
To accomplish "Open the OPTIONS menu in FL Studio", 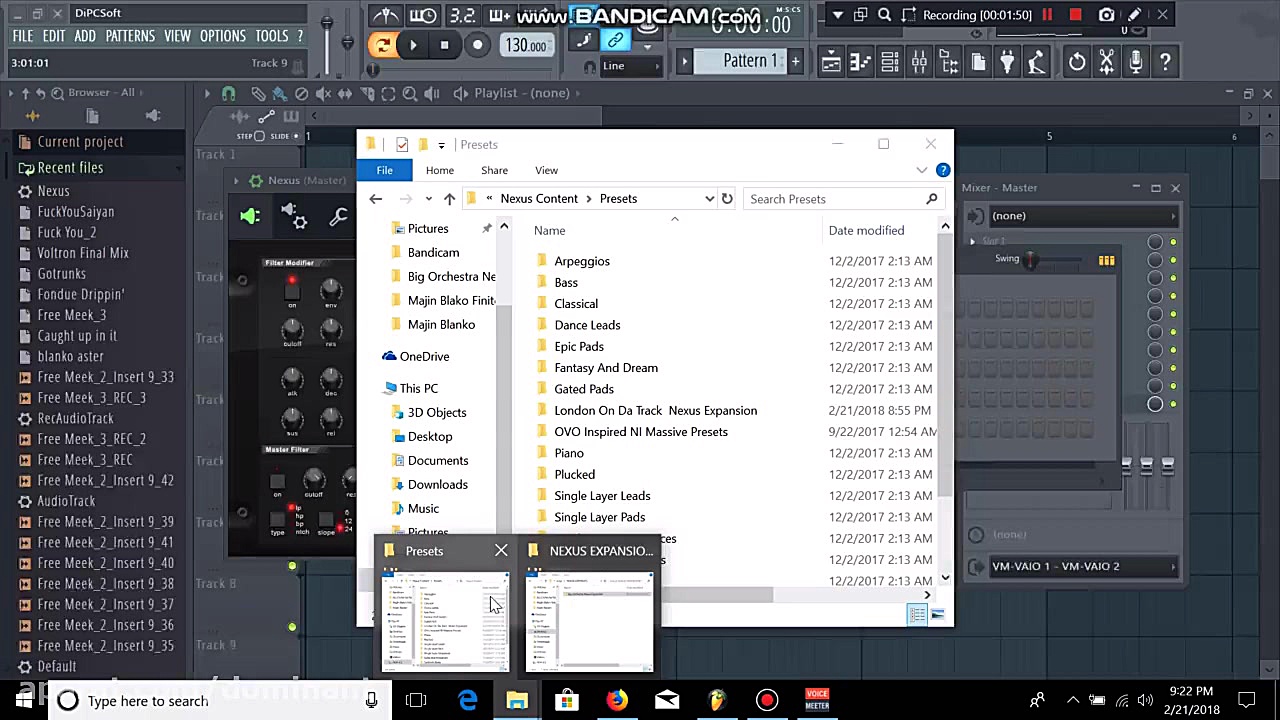I will coord(222,35).
